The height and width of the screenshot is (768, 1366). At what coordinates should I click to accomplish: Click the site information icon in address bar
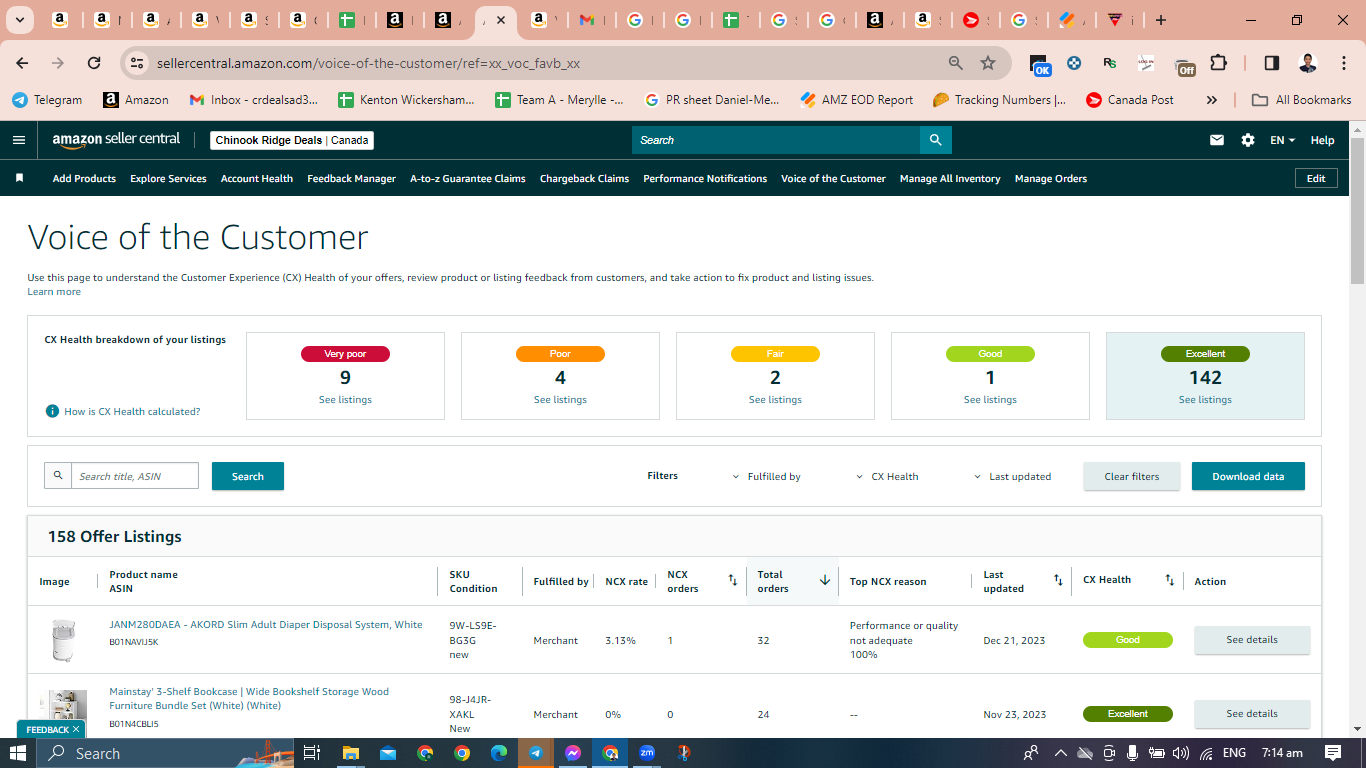tap(137, 63)
